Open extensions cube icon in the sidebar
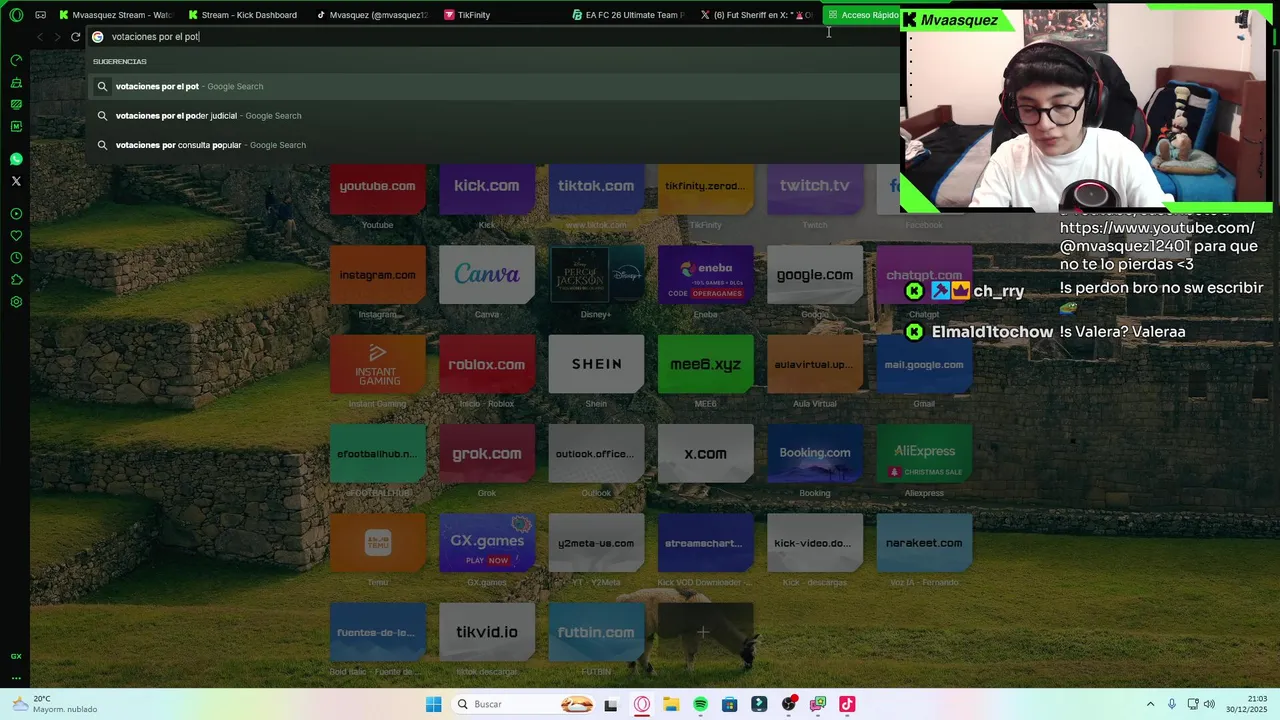The image size is (1280, 720). (16, 280)
